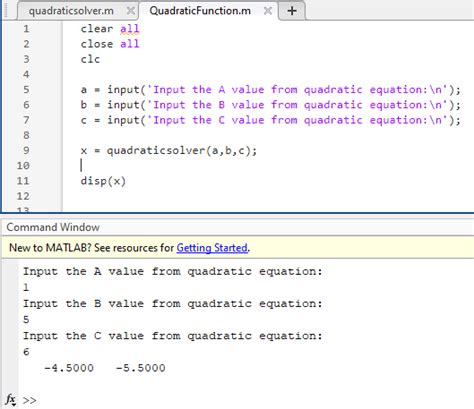Viewport: 474px width, 409px height.
Task: Select the QuadraticFunction.m tab
Action: (x=200, y=11)
